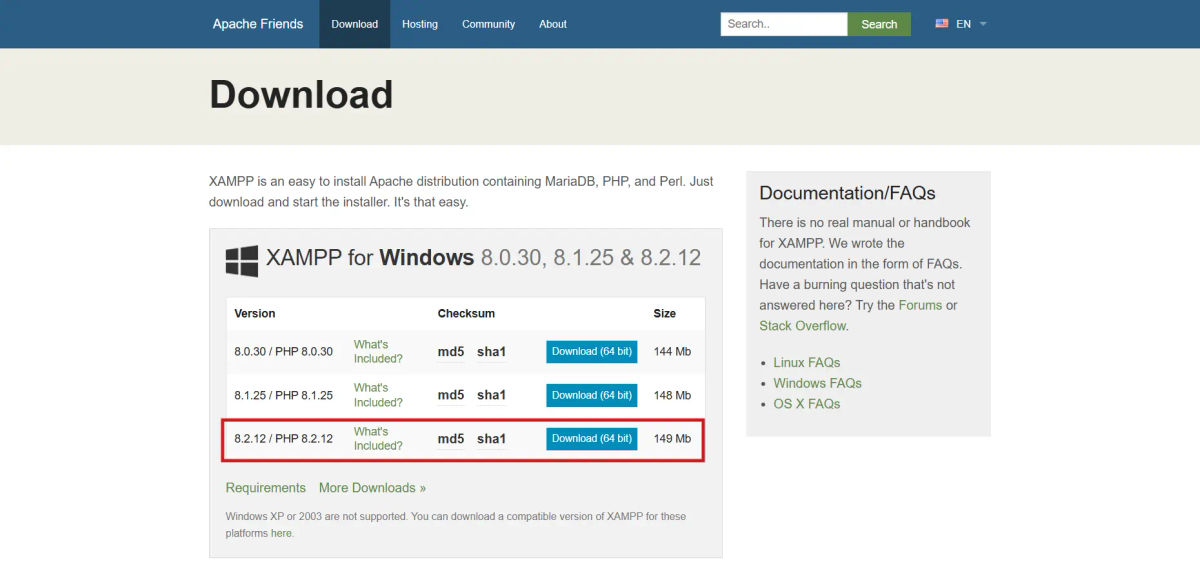Click the 'Checksum' column header

[x=466, y=314]
